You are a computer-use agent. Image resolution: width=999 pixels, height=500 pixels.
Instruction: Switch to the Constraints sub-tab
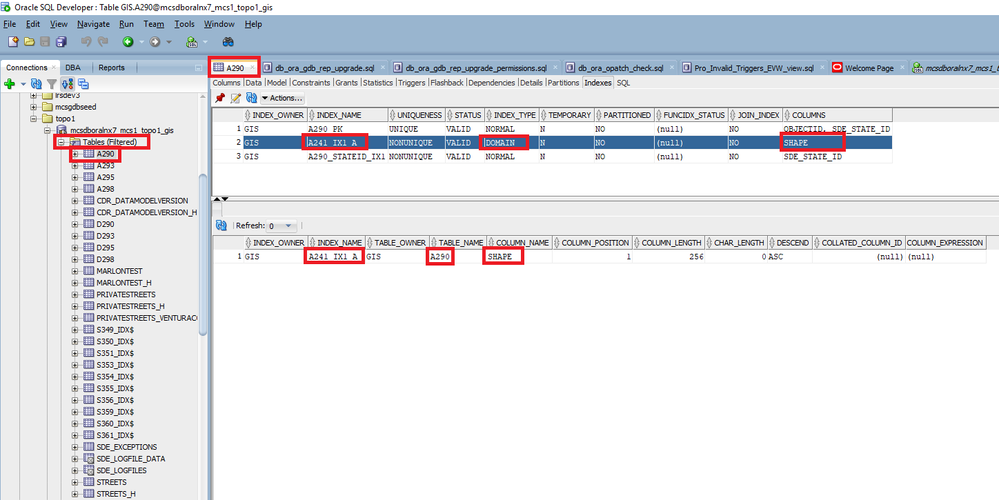(x=311, y=83)
